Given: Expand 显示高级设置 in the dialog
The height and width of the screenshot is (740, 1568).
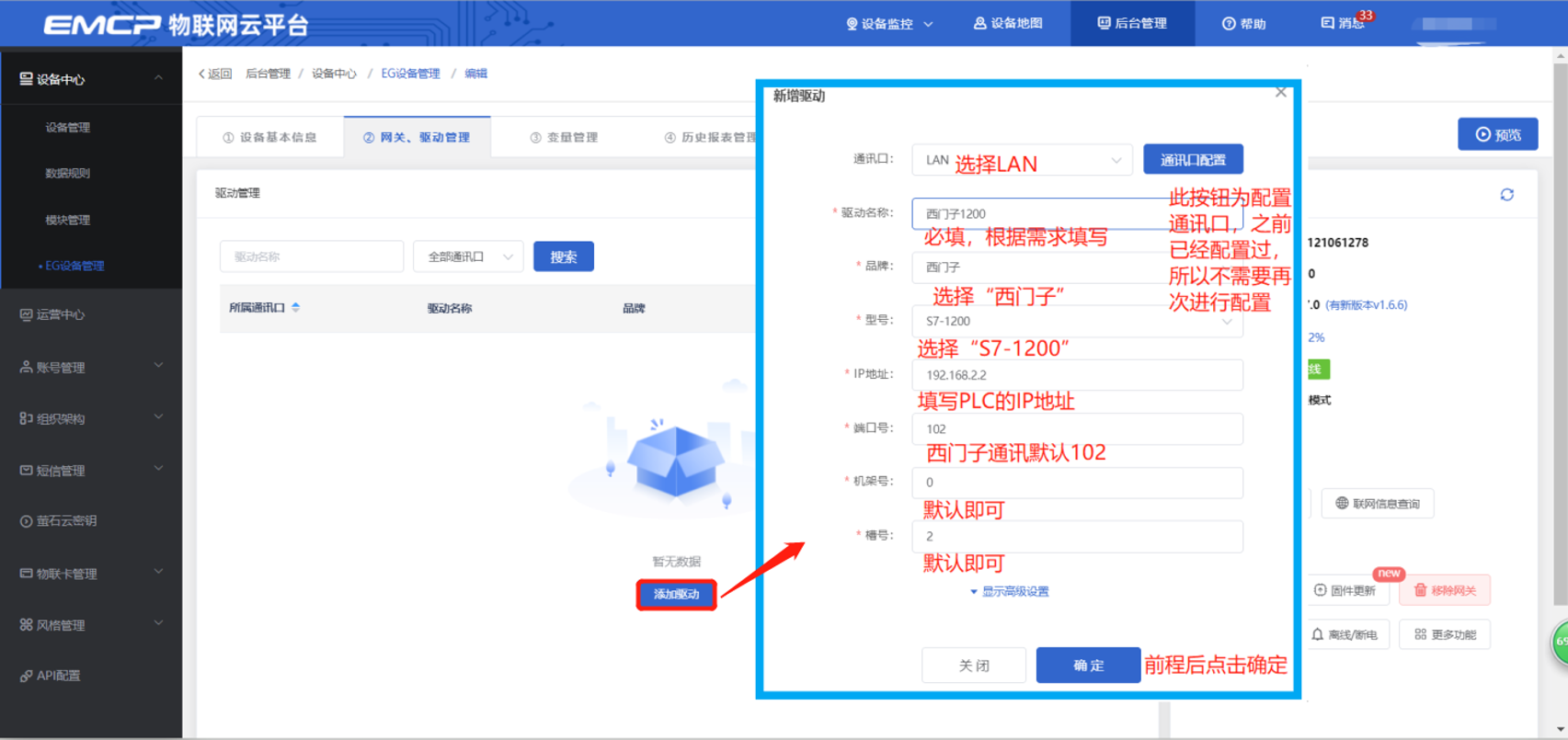Looking at the screenshot, I should (x=1010, y=591).
